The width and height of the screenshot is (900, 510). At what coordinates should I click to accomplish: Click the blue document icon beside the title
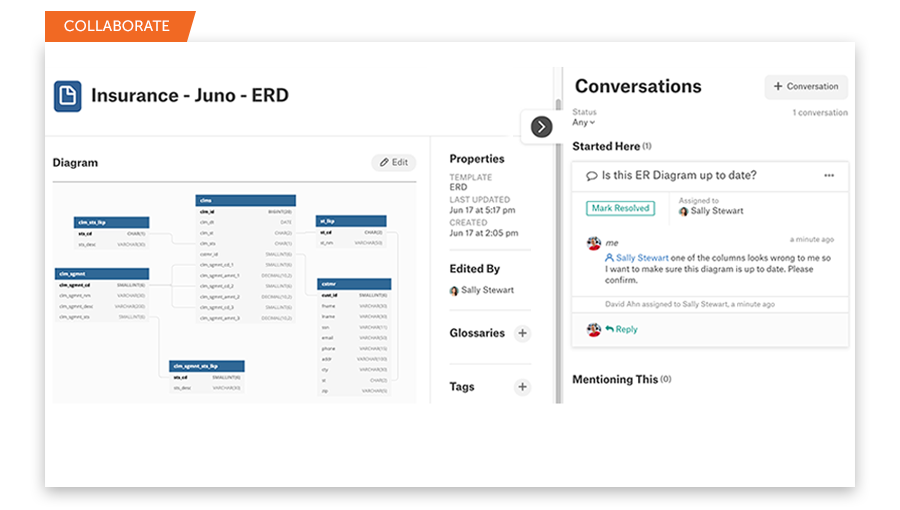pos(68,96)
